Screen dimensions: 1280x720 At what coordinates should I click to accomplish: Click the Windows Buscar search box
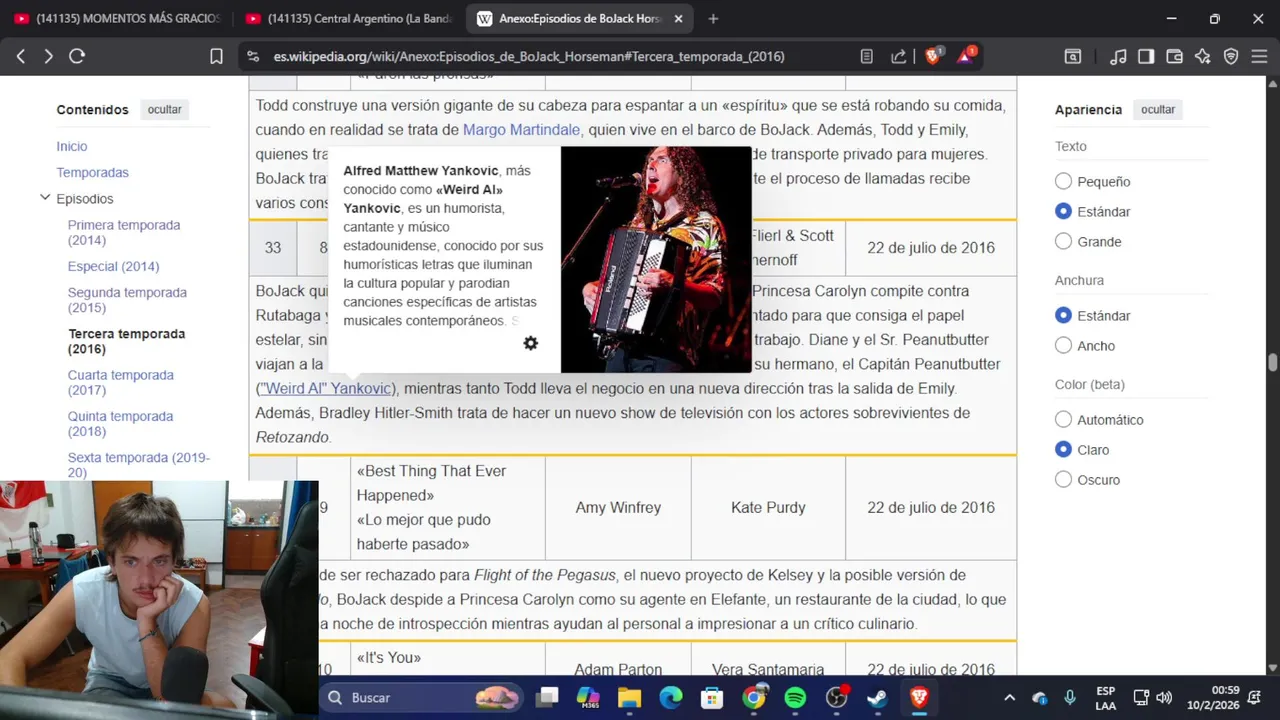(x=420, y=697)
